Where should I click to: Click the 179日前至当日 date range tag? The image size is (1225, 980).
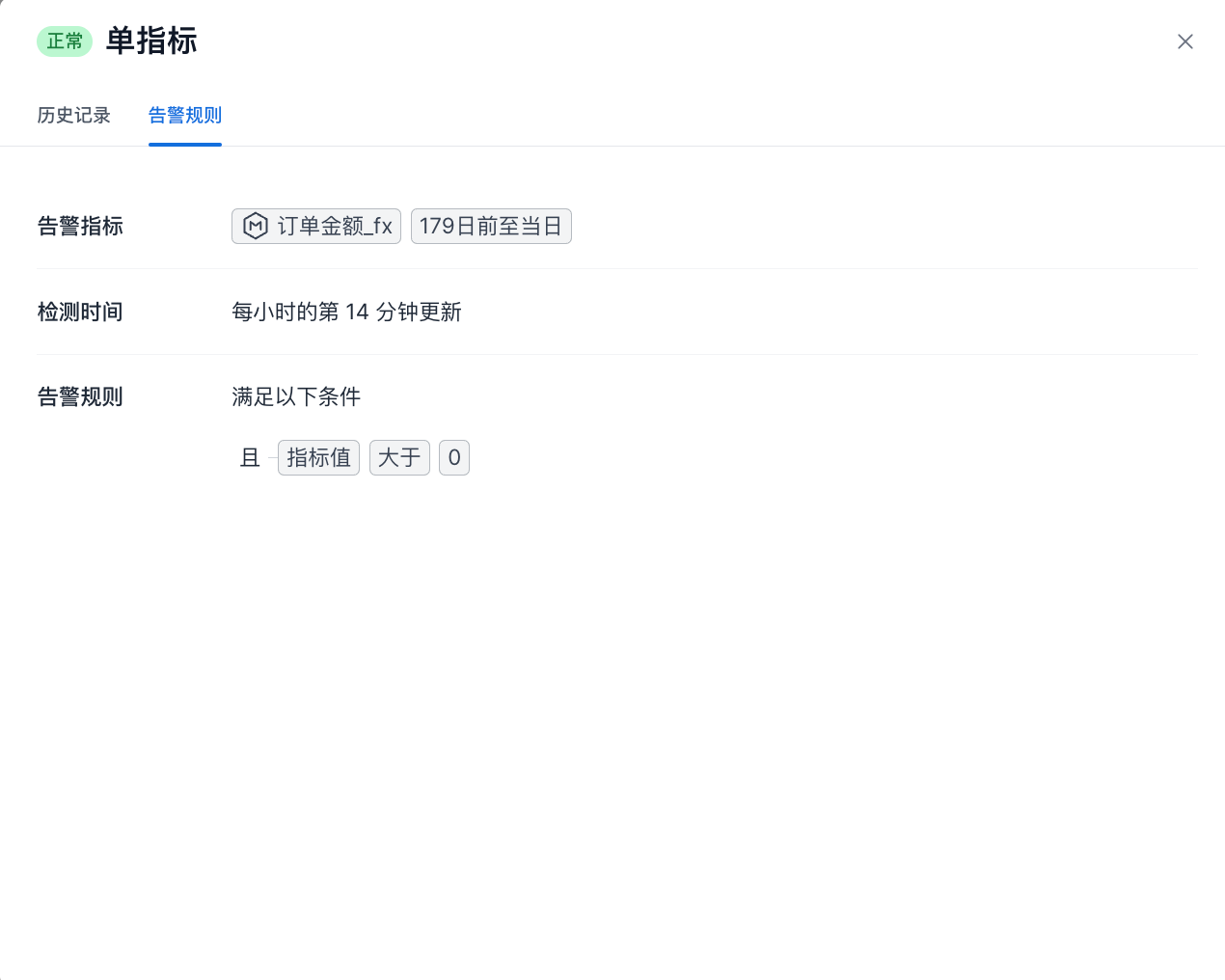click(491, 226)
